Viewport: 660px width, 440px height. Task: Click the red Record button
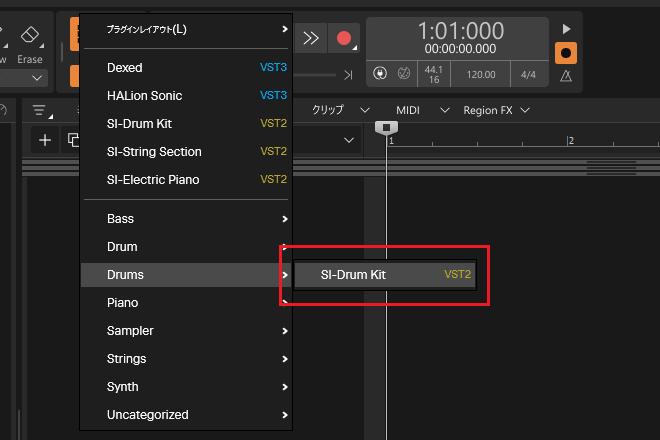(x=344, y=38)
